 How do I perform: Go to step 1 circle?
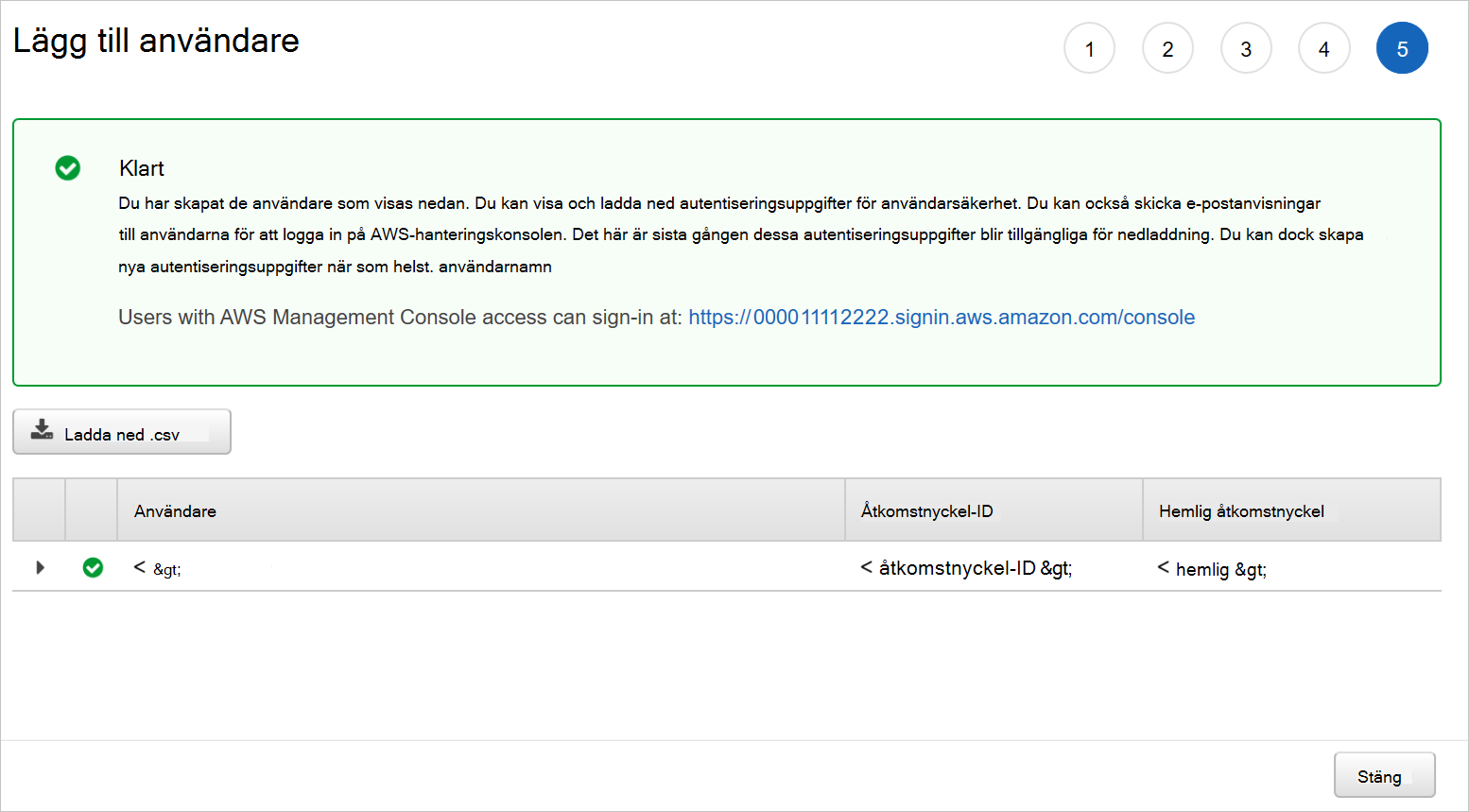pos(1089,48)
